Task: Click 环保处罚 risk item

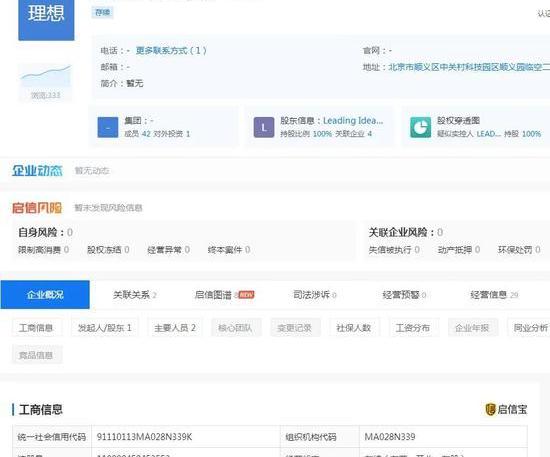Action: tap(519, 250)
